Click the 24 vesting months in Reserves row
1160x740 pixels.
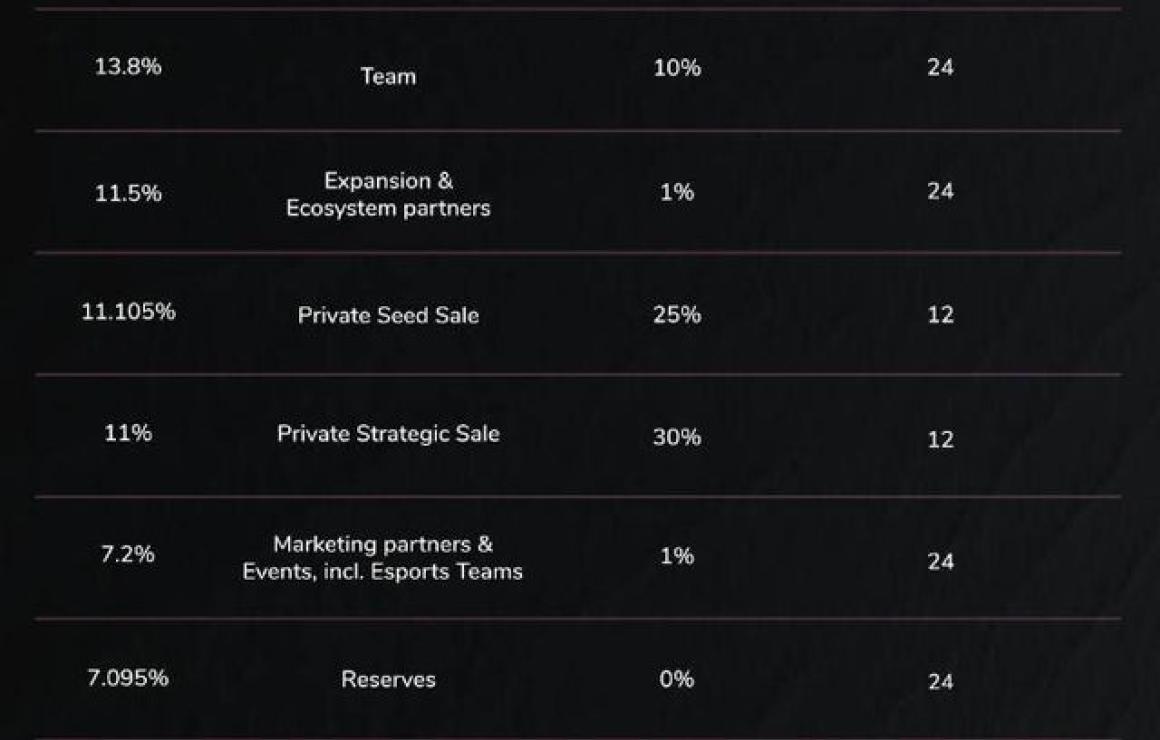940,682
